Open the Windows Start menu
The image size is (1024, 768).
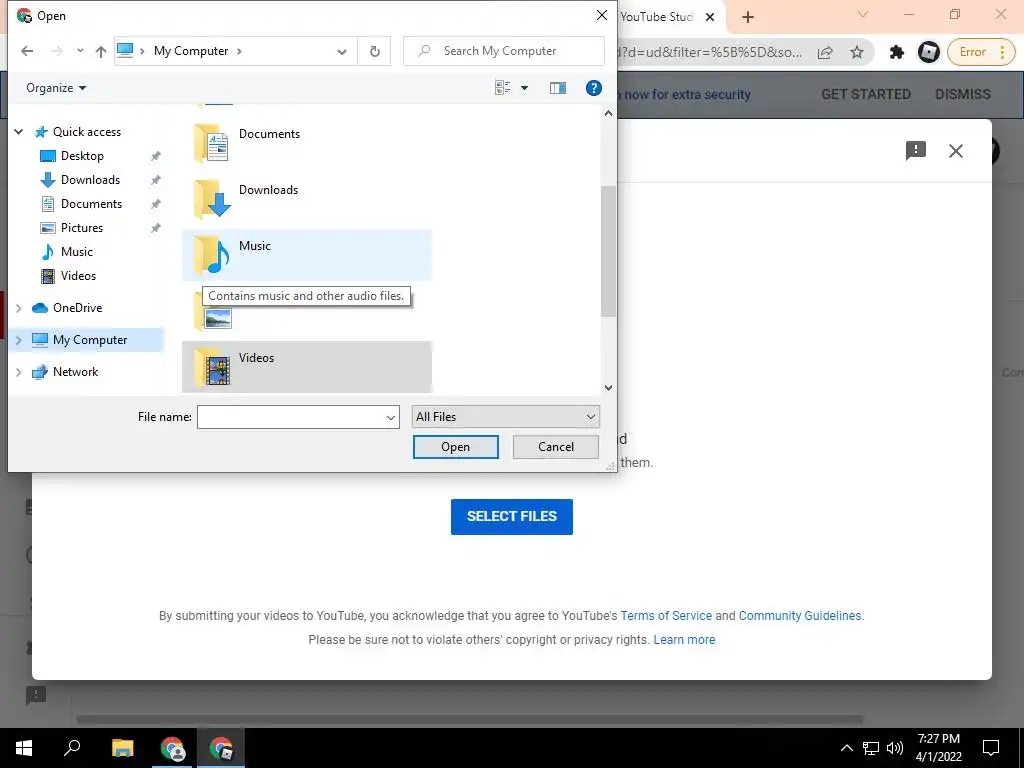[24, 748]
